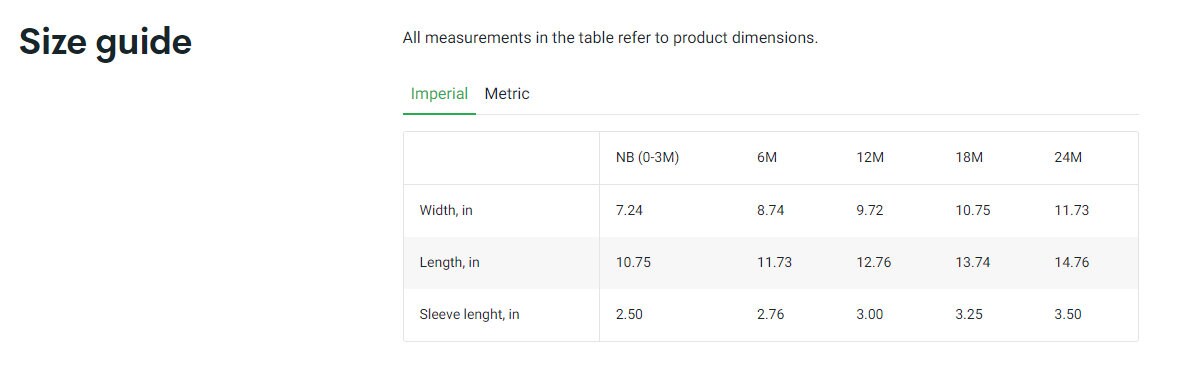Click the 18M column header
1191x378 pixels.
(x=969, y=158)
